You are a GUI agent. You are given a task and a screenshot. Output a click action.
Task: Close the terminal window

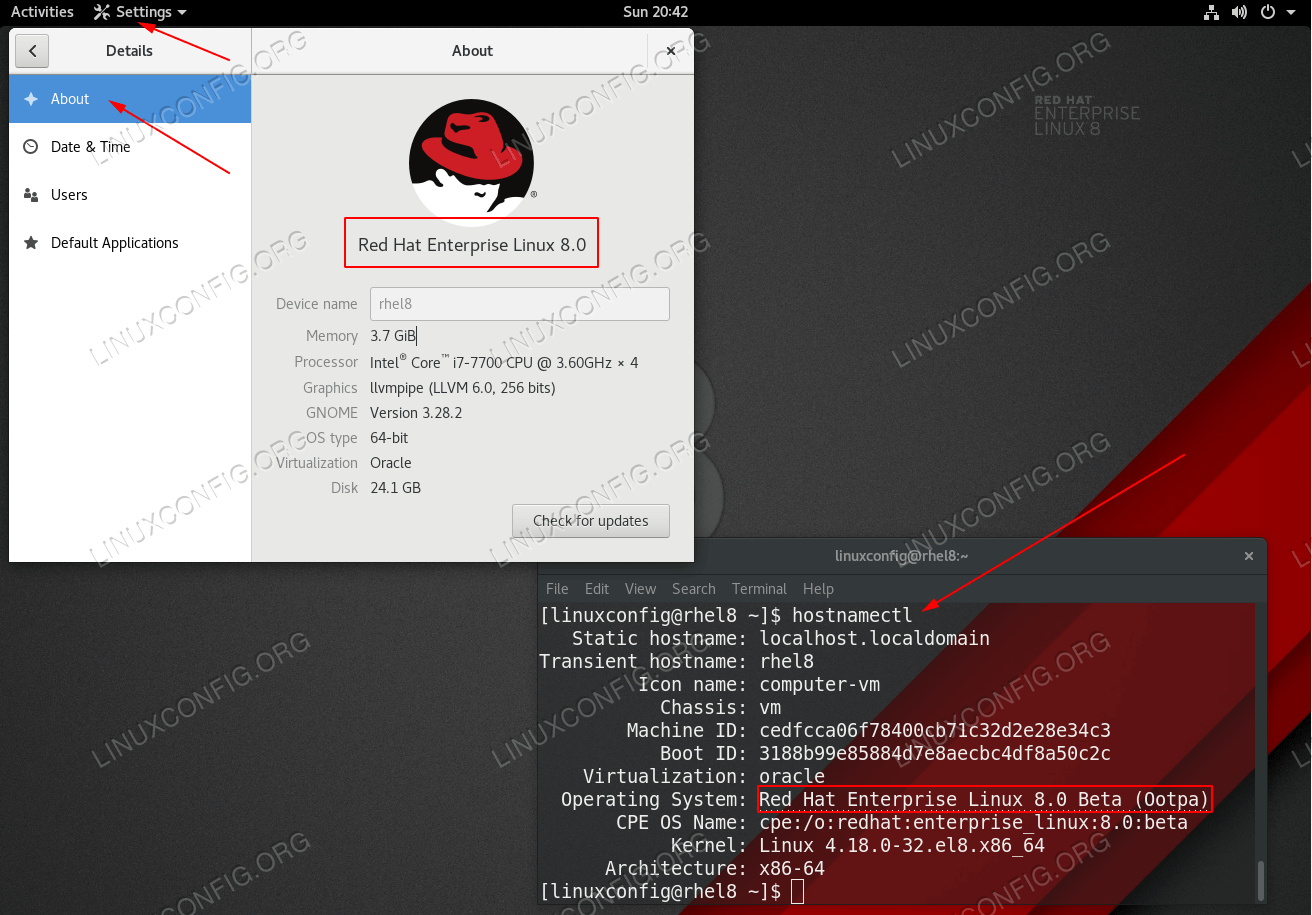[x=1248, y=556]
